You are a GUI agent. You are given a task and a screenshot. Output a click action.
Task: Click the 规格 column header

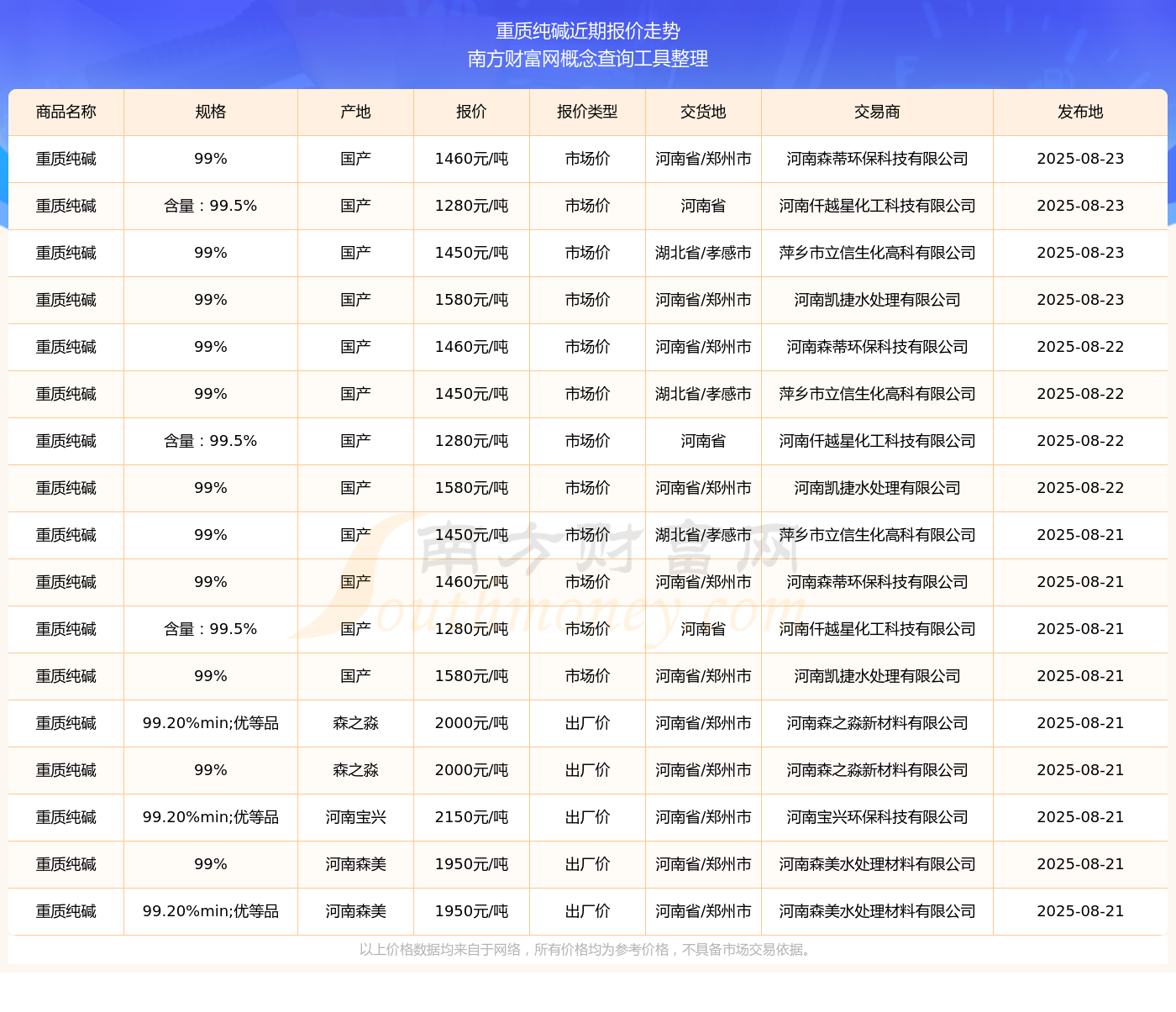click(211, 112)
